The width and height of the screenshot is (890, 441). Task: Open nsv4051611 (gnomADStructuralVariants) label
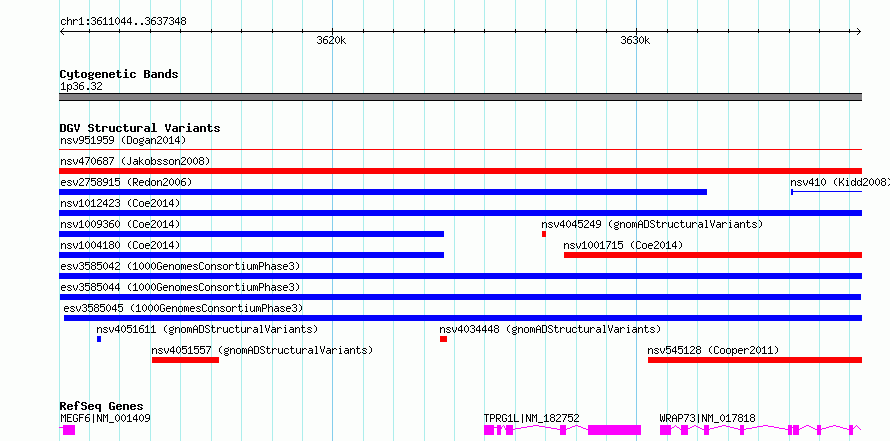pos(207,329)
